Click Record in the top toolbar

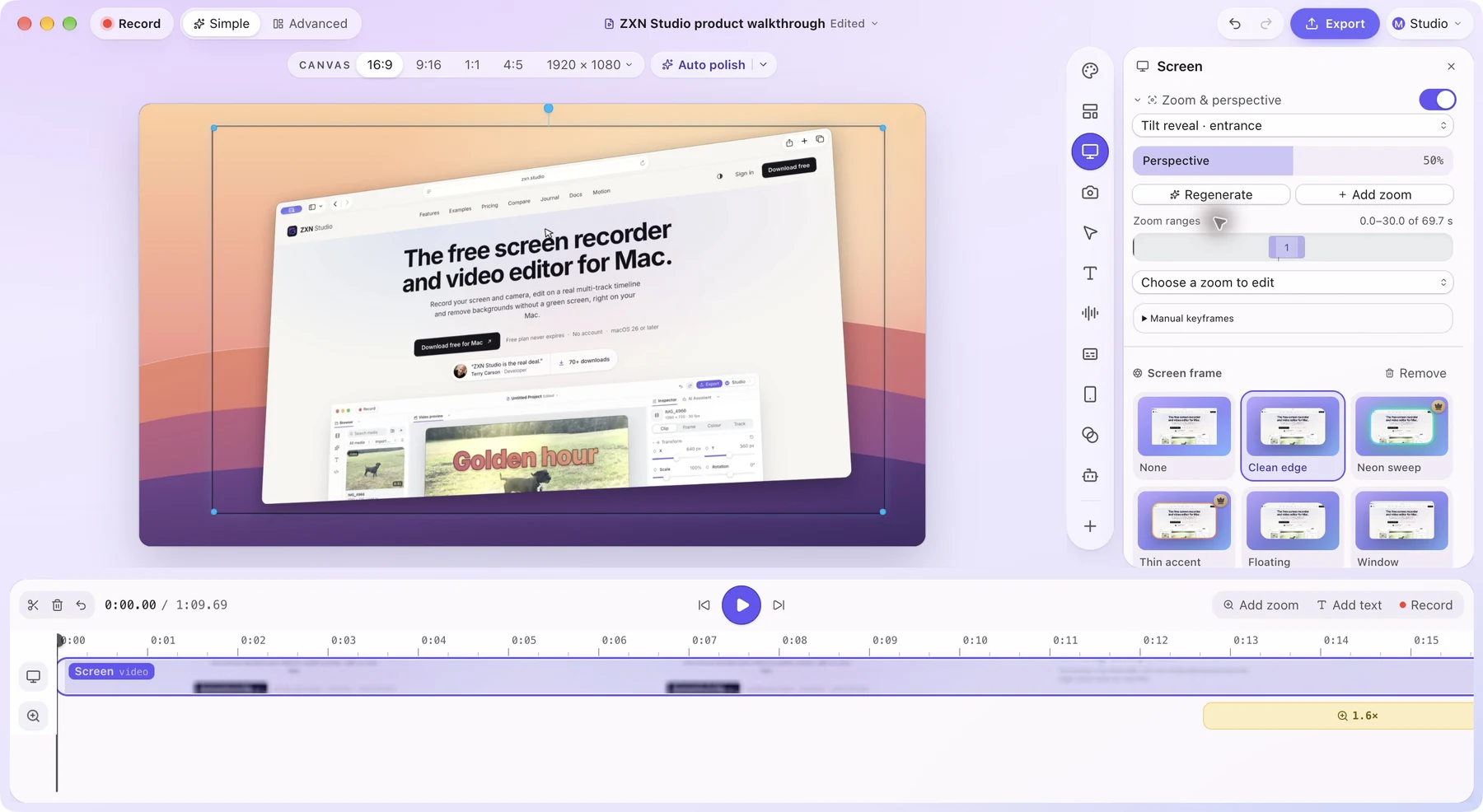[x=131, y=24]
